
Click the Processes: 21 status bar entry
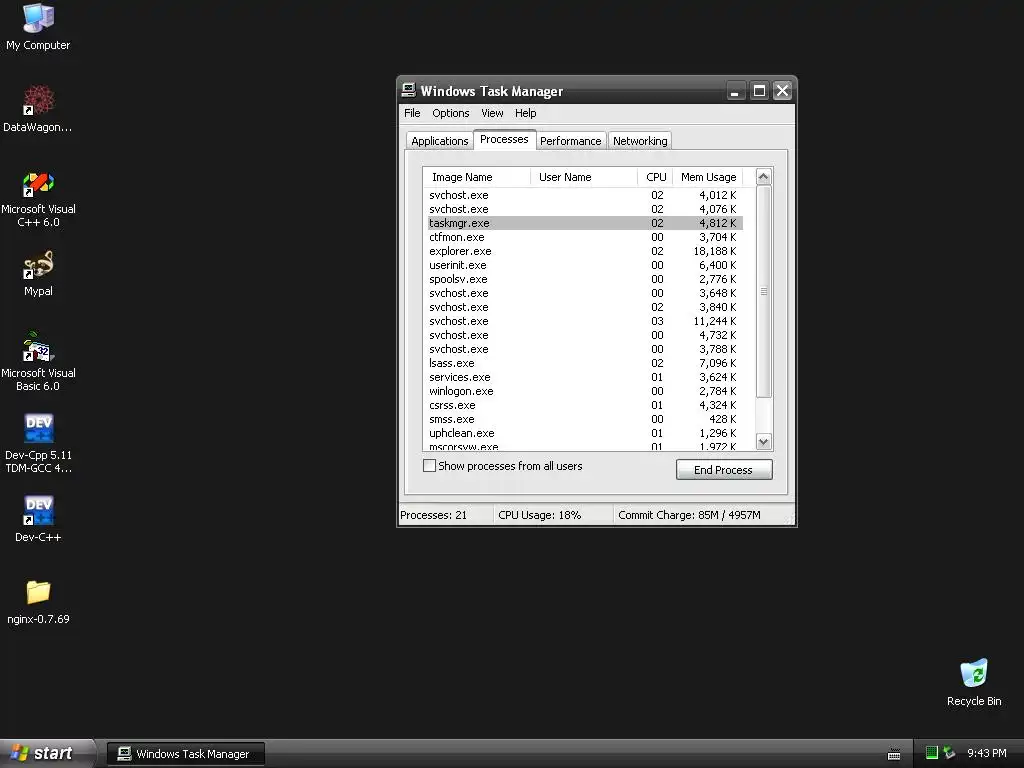(x=445, y=515)
